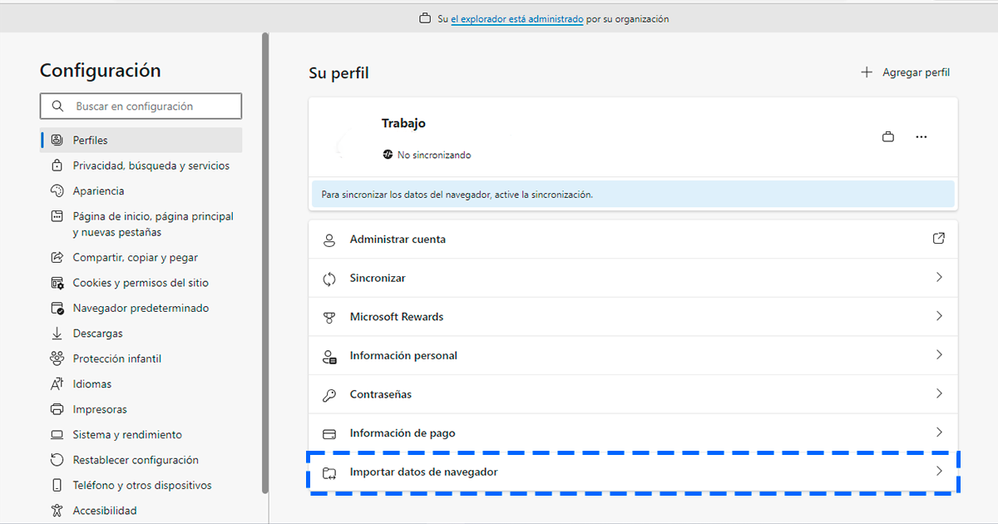Open Contraseñas settings

[633, 394]
